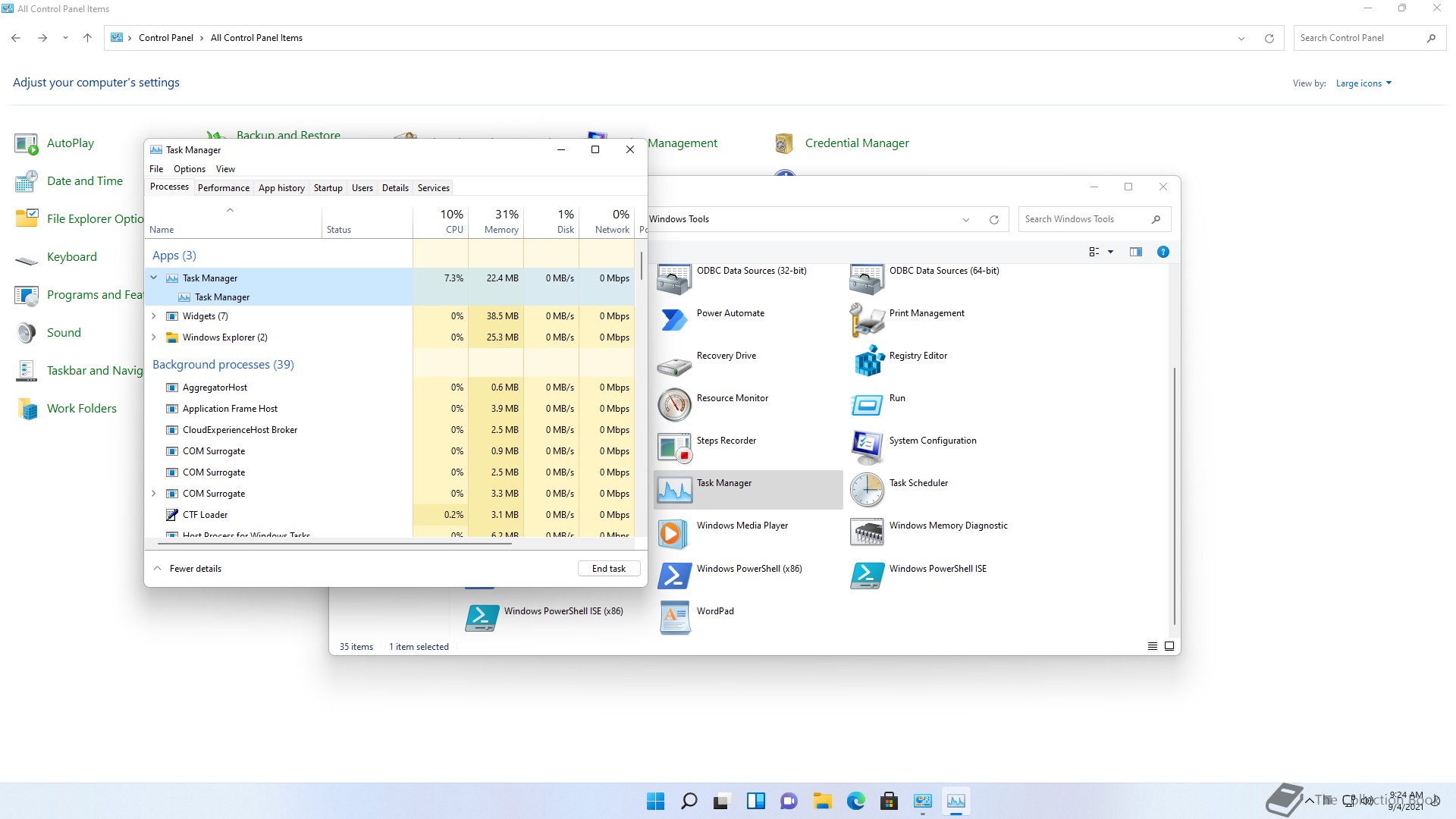Sort processes by Memory column
Viewport: 1456px width, 819px height.
pyautogui.click(x=496, y=221)
